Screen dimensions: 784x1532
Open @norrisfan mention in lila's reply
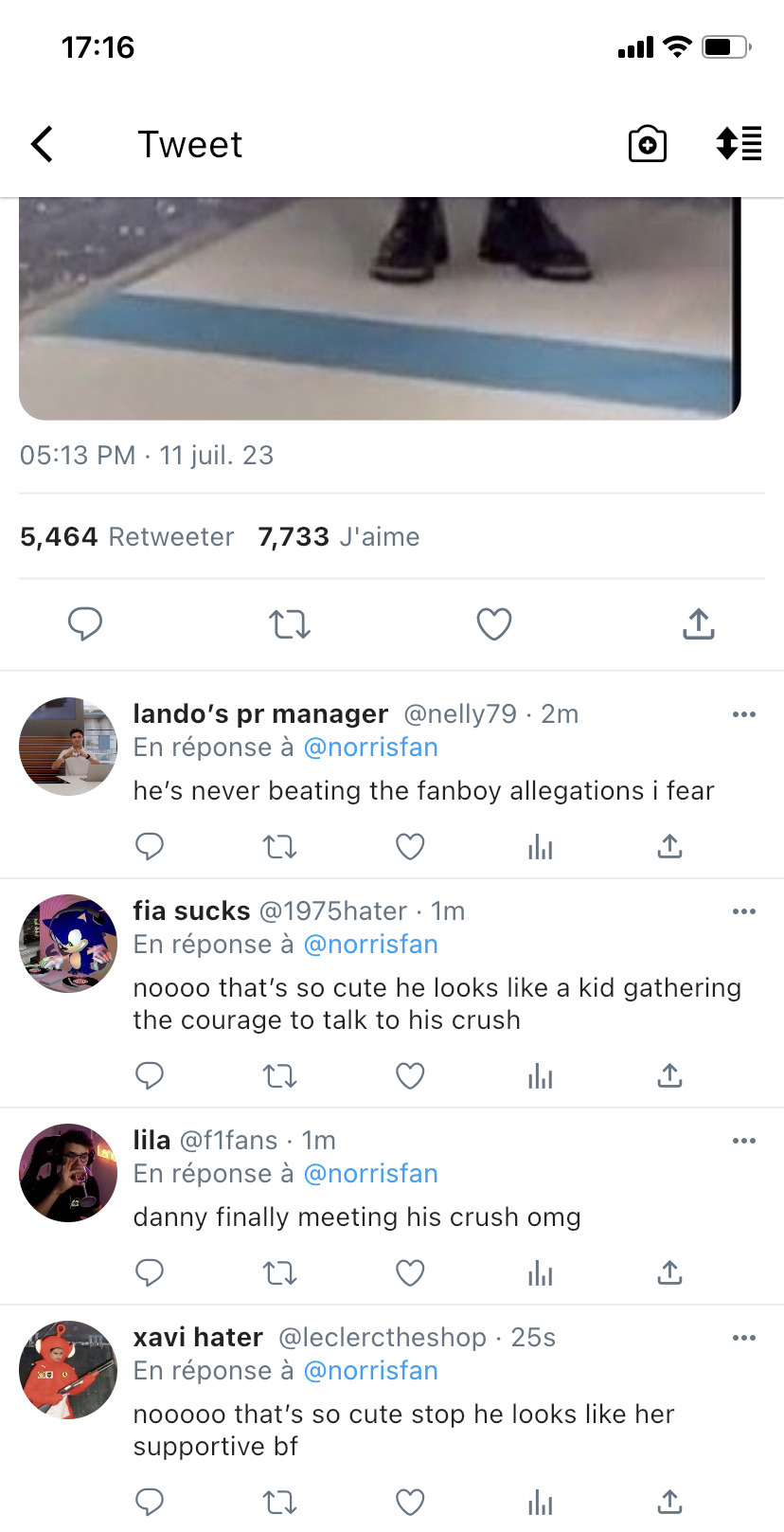pos(370,1174)
